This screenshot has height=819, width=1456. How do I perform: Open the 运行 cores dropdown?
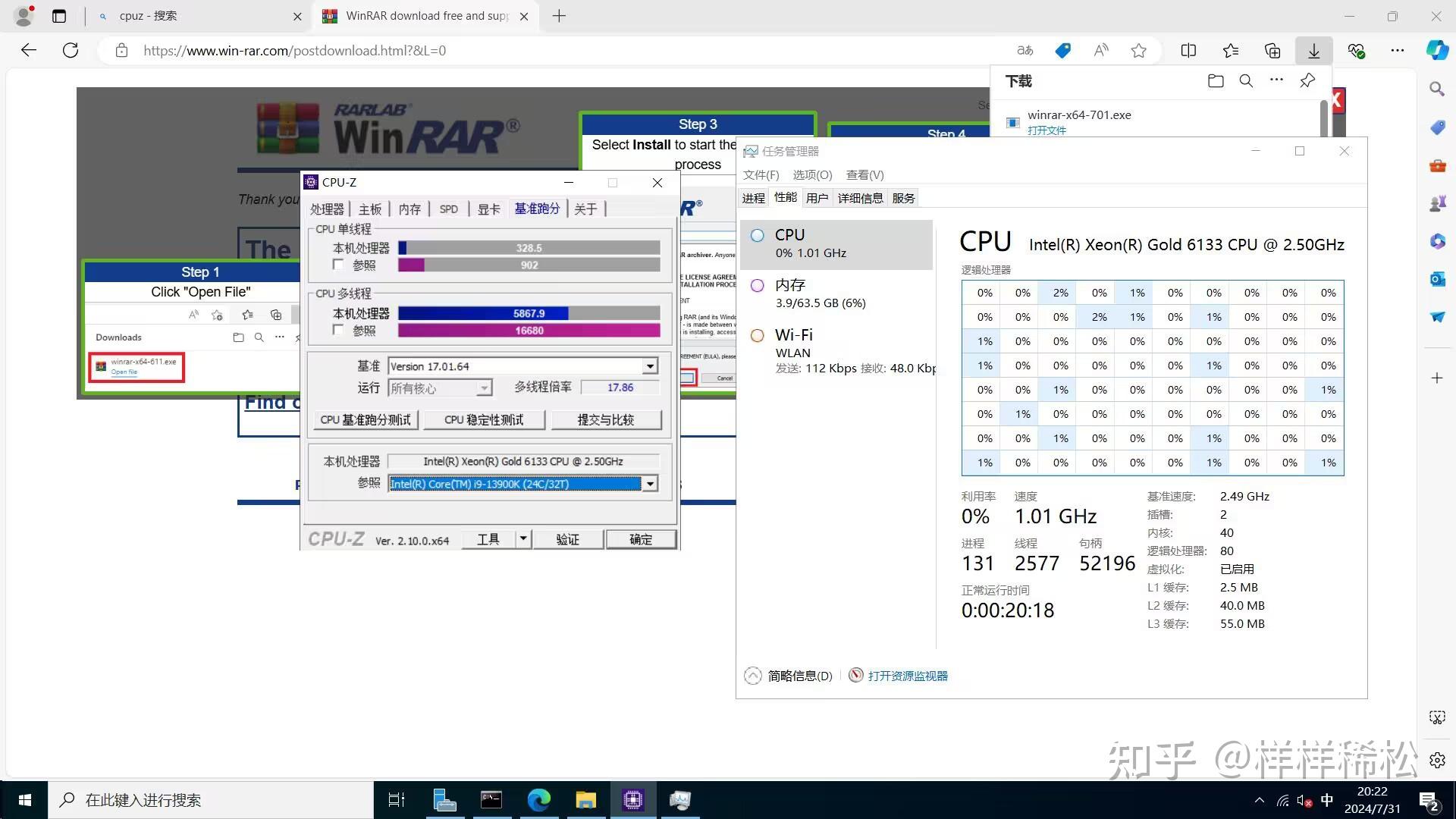click(483, 388)
